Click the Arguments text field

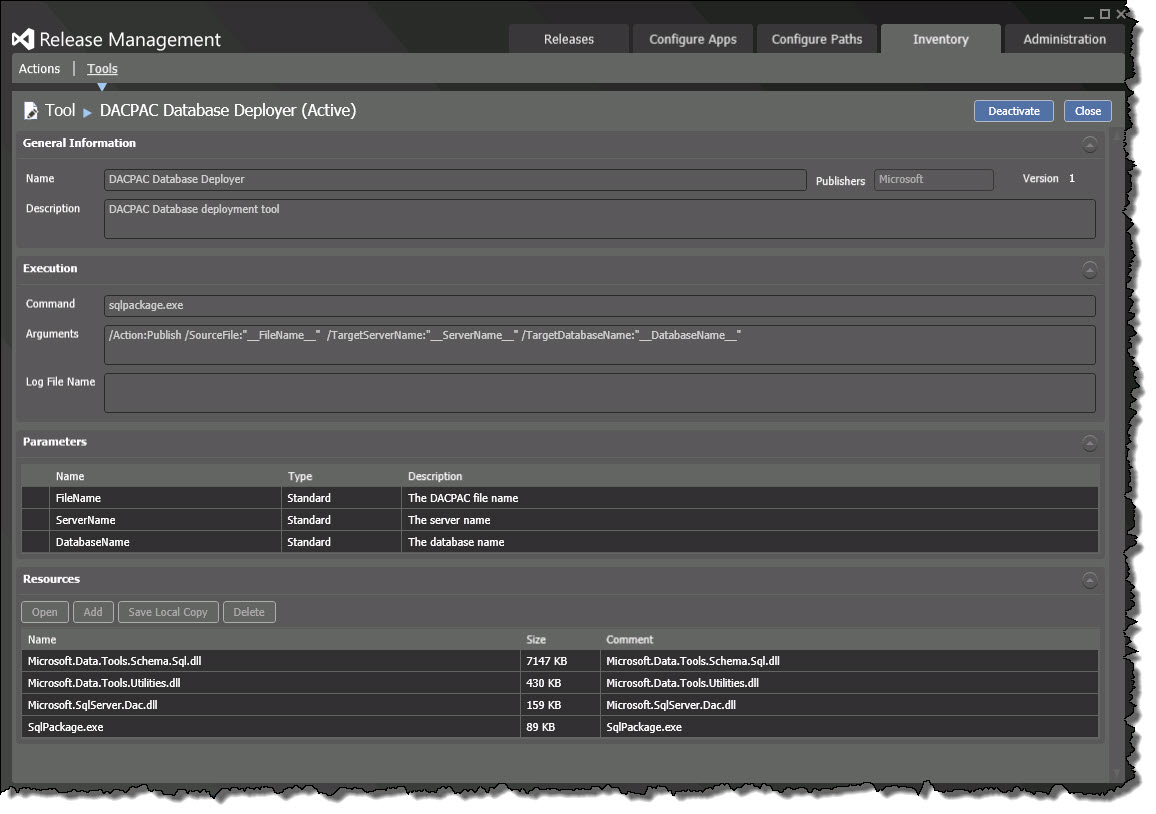tap(600, 345)
